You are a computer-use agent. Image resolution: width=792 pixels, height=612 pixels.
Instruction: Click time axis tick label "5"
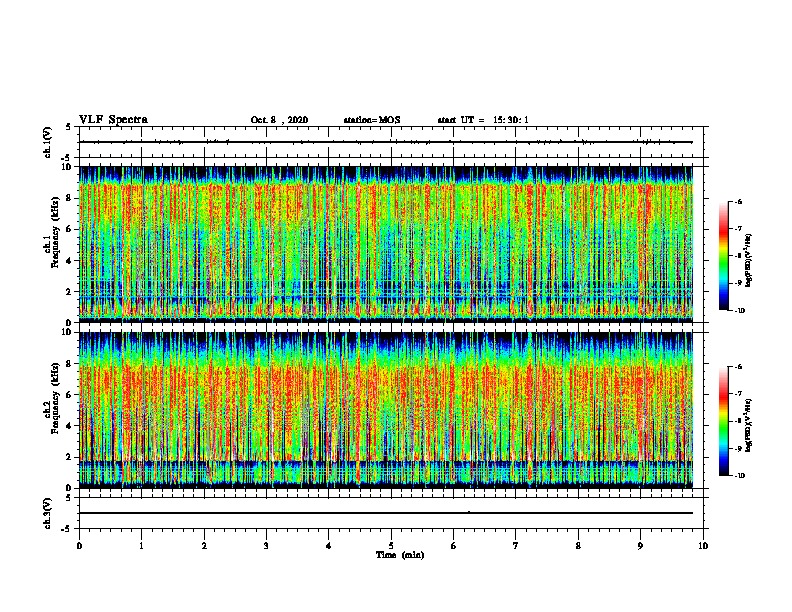coord(391,546)
